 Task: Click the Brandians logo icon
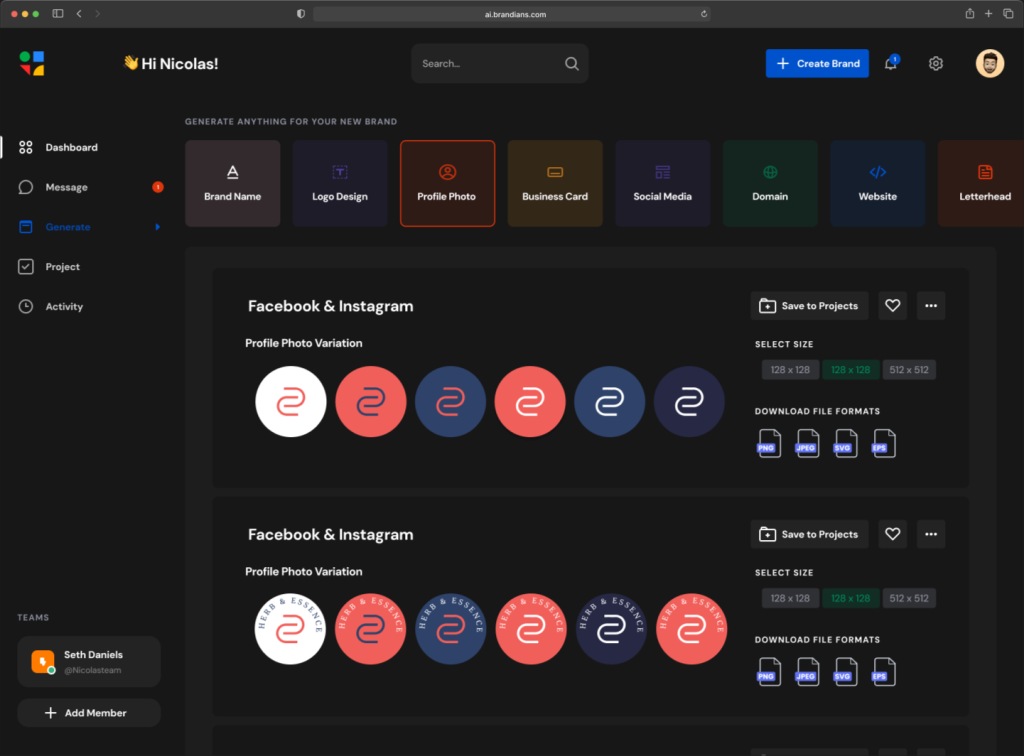click(32, 64)
